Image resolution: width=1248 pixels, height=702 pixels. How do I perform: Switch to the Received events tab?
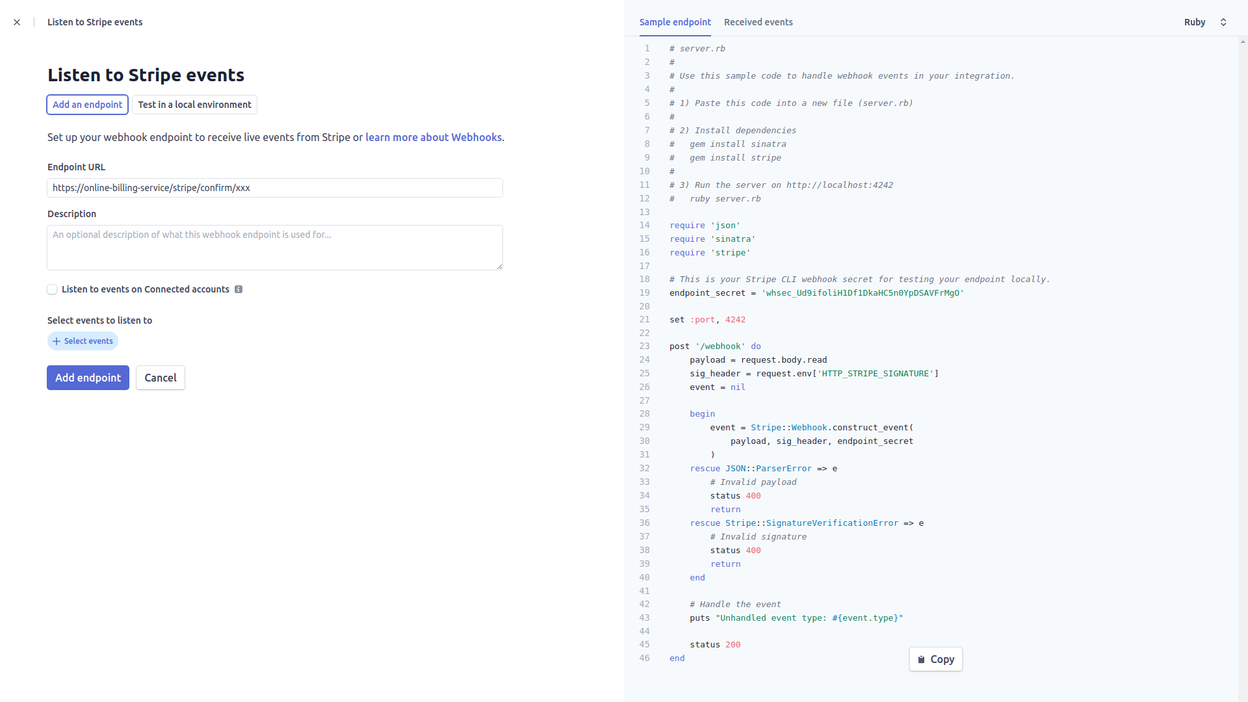tap(758, 22)
